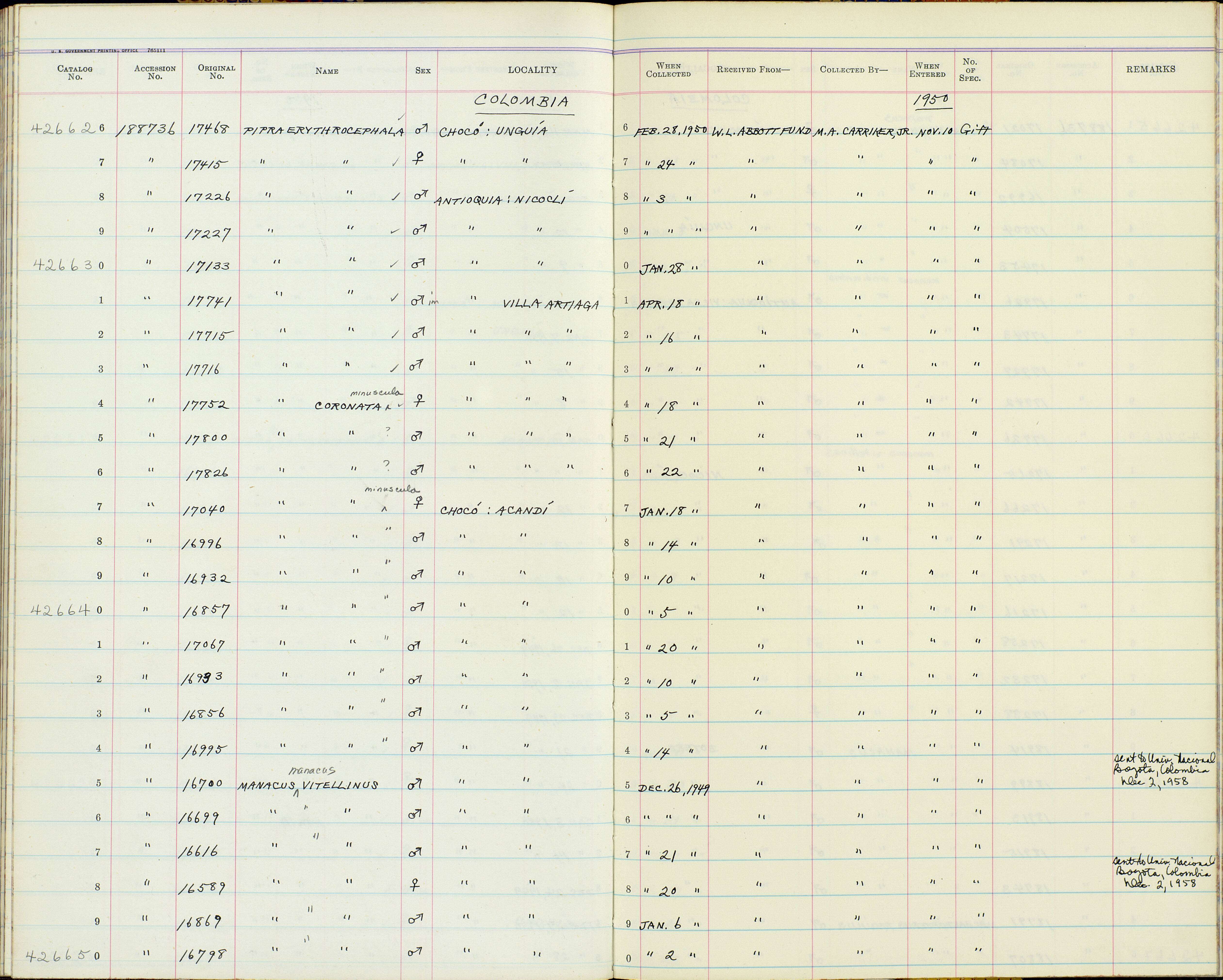This screenshot has width=1223, height=980.
Task: Select the "Sex" column header
Action: coord(423,71)
